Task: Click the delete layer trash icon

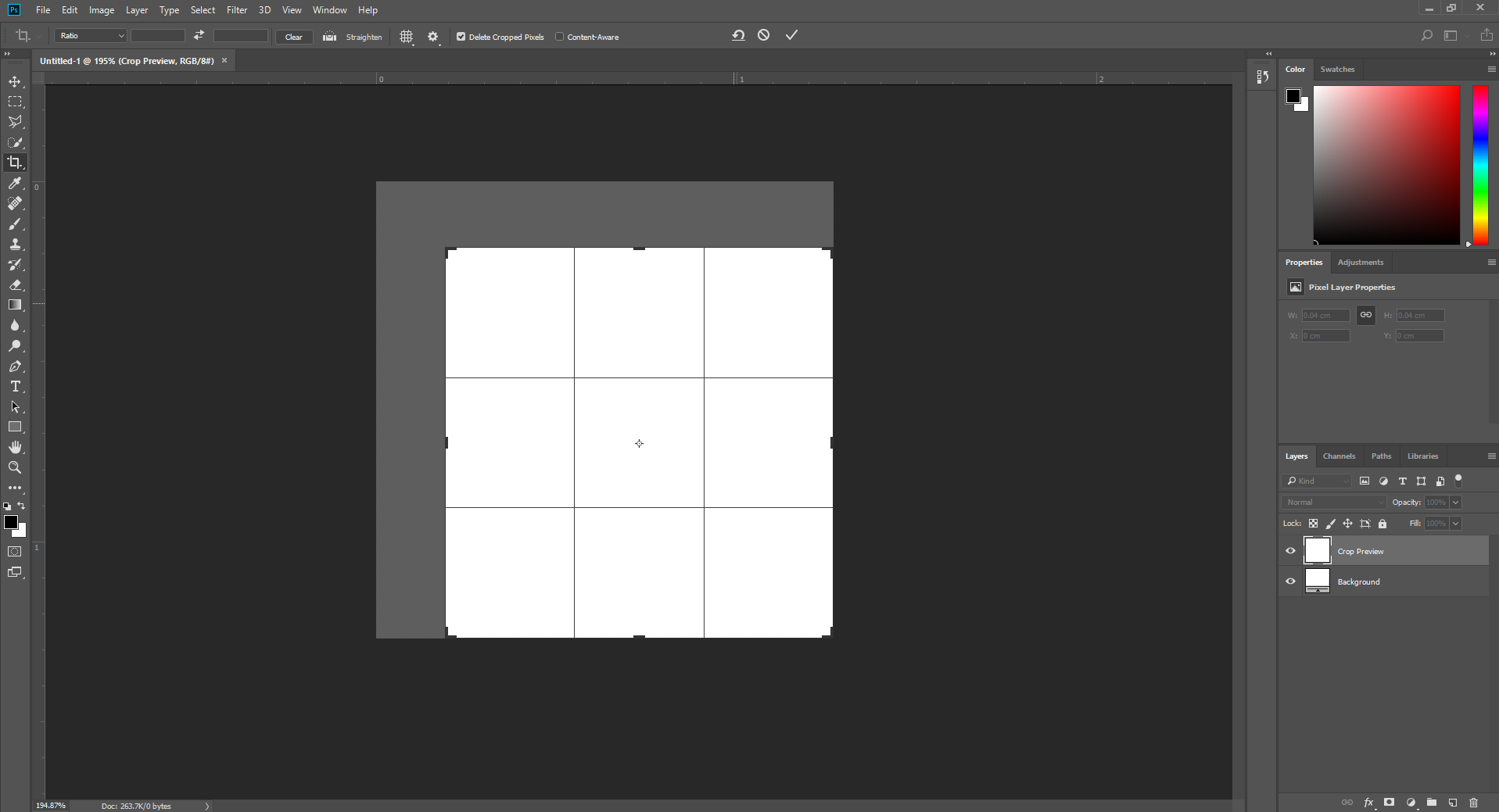Action: 1472,803
